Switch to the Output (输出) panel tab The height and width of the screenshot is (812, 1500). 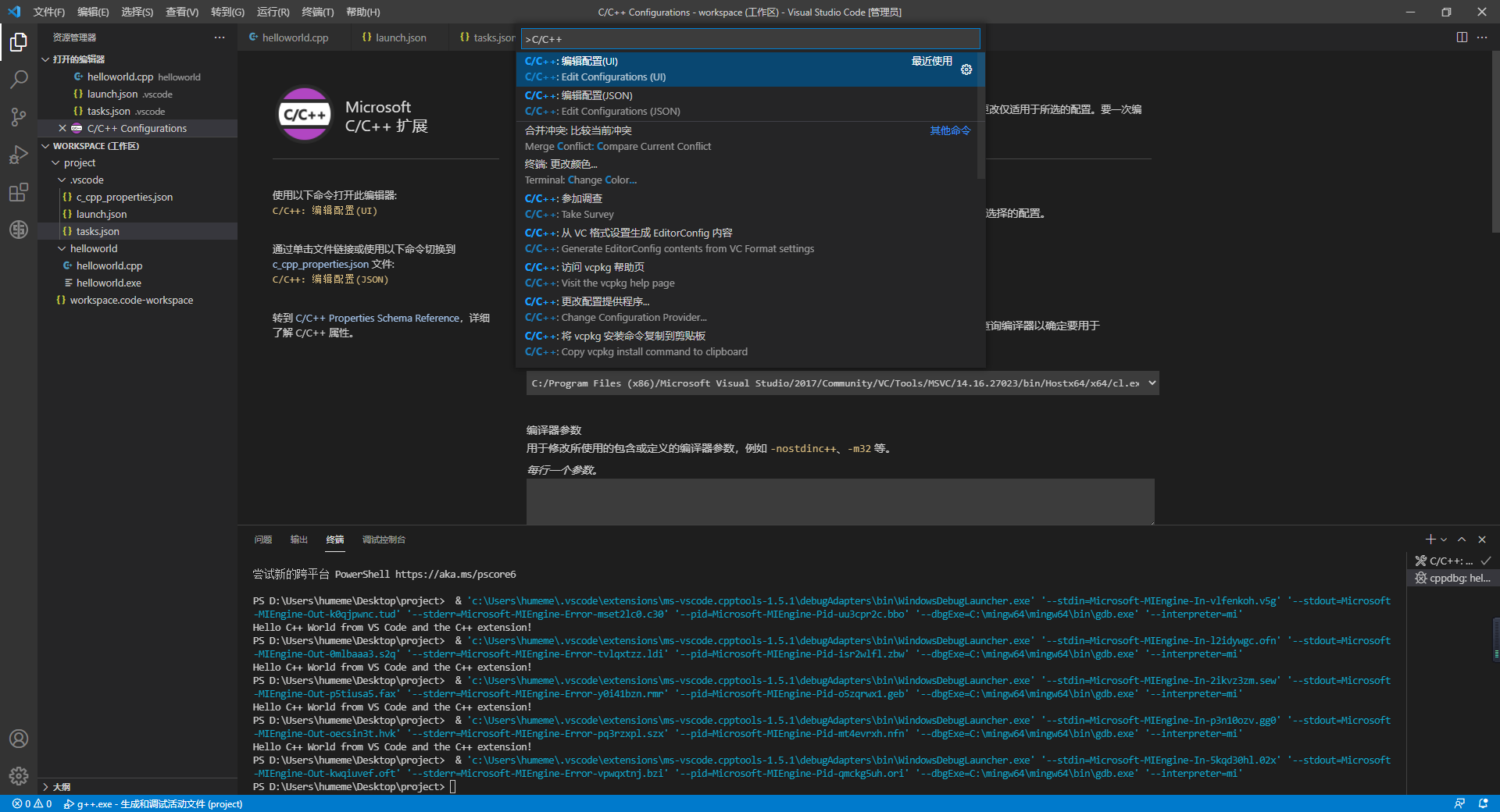[299, 540]
